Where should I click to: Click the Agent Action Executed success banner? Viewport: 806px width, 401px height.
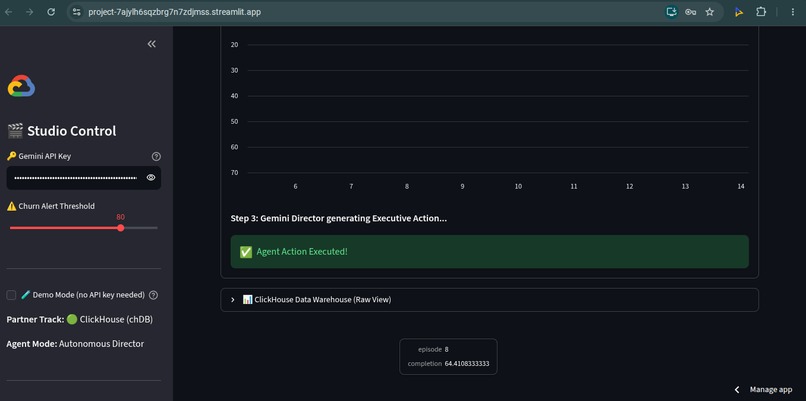coord(489,251)
